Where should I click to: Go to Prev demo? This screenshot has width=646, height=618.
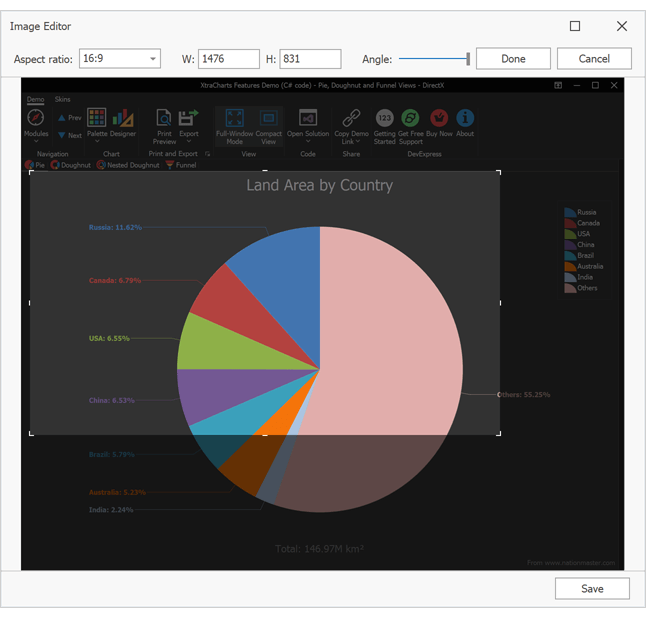[70, 118]
